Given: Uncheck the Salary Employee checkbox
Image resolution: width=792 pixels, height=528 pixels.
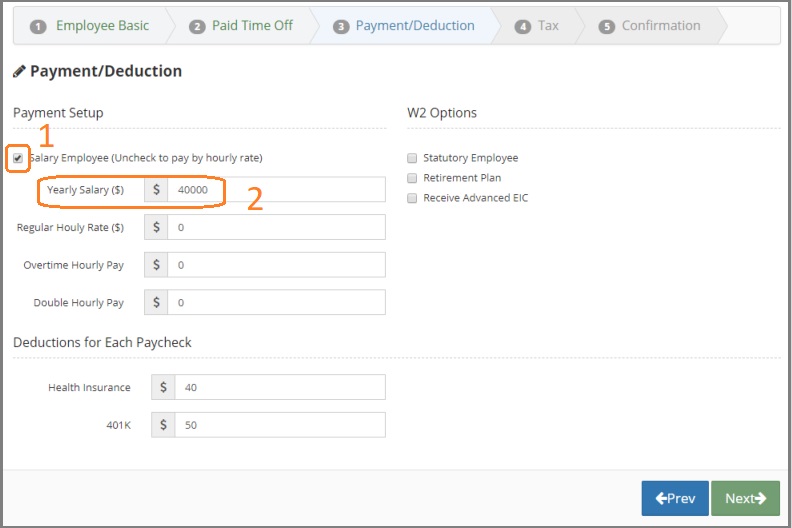Looking at the screenshot, I should click(18, 158).
